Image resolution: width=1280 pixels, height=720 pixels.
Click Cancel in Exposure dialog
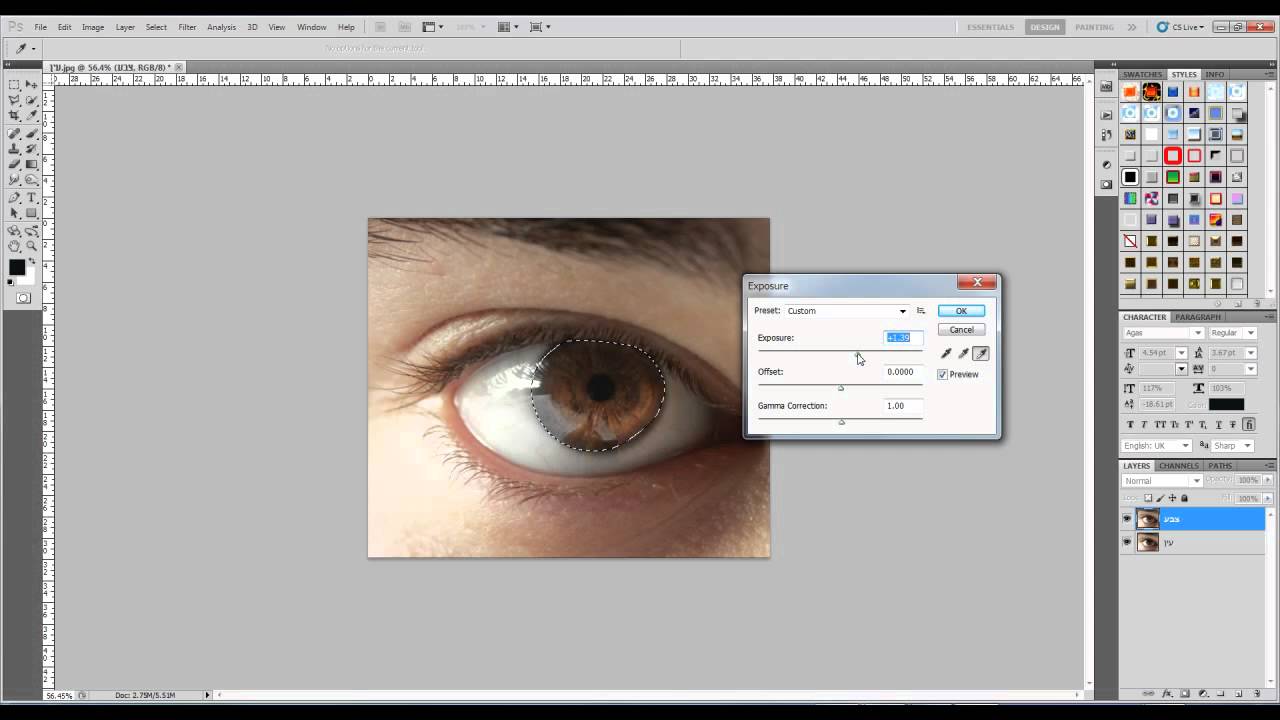pos(961,330)
